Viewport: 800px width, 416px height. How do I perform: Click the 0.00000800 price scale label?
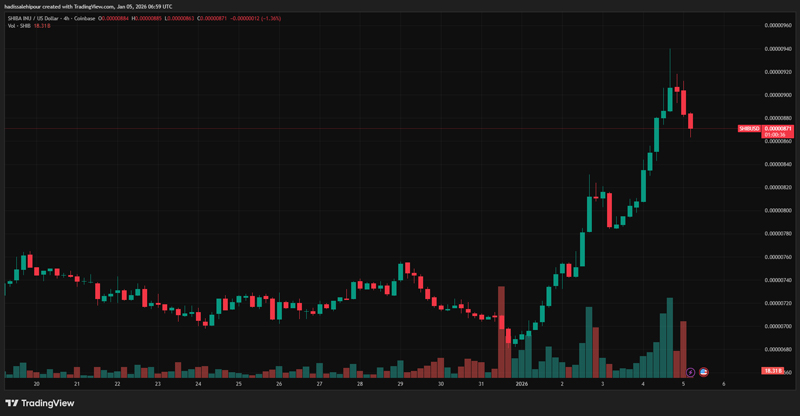[x=779, y=210]
